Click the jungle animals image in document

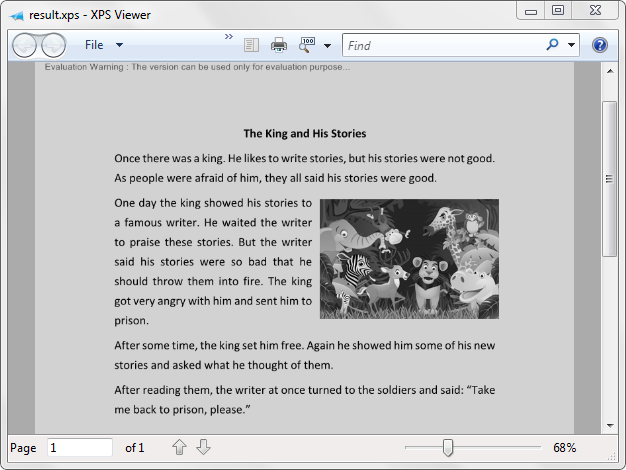[409, 259]
